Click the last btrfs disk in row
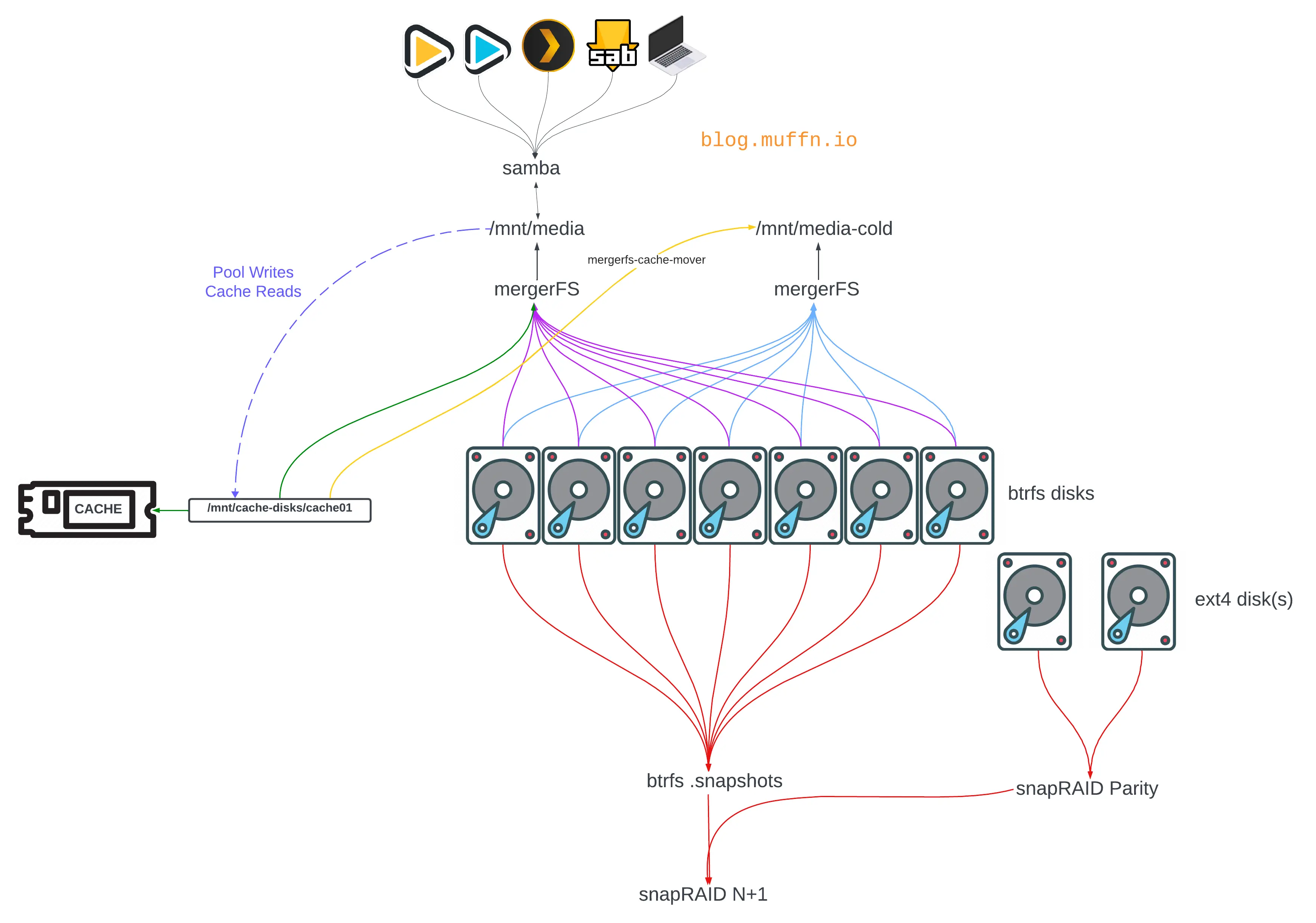The image size is (1316, 923). click(957, 496)
